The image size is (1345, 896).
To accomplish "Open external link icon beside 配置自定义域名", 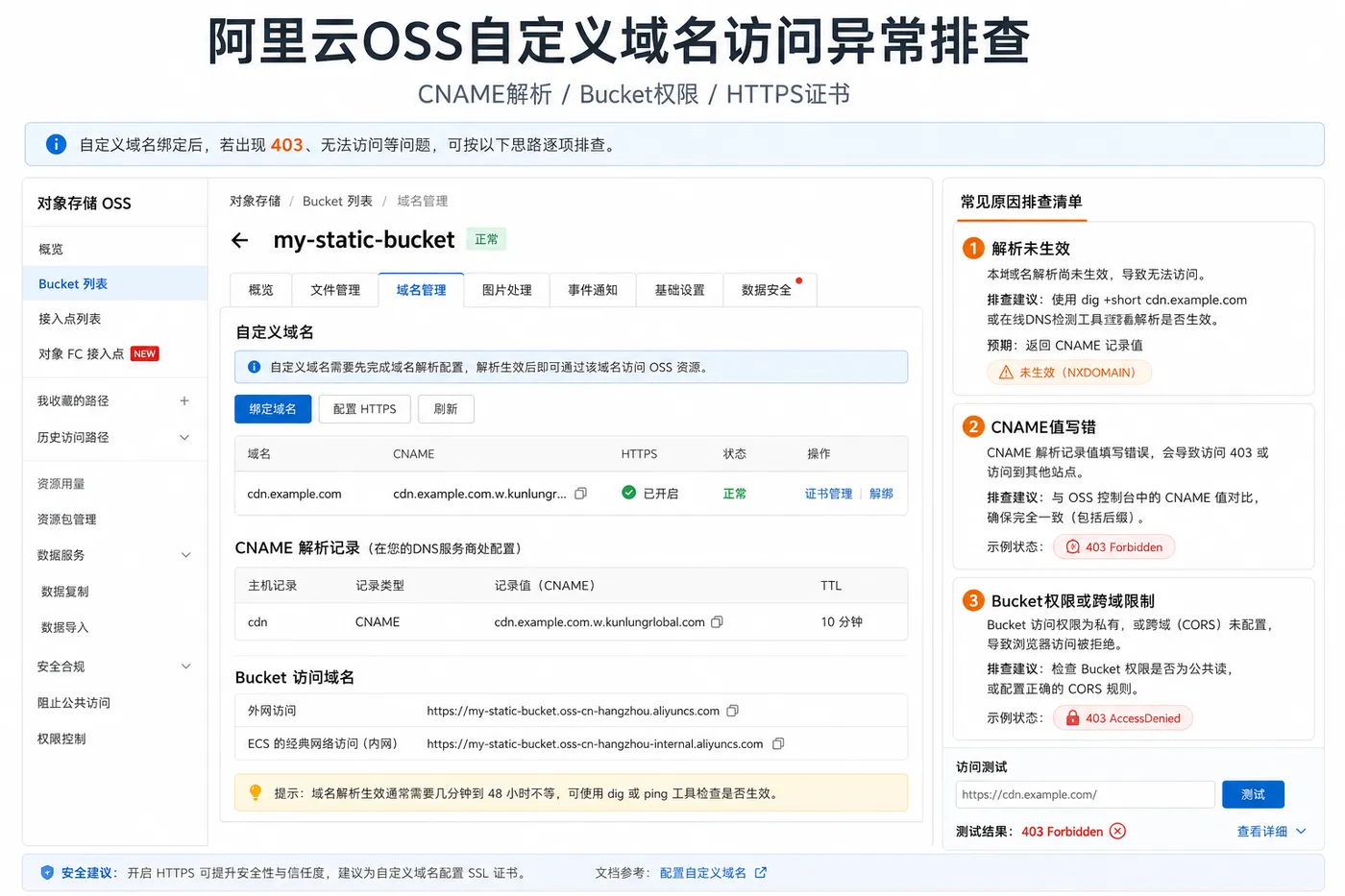I will coord(761,873).
